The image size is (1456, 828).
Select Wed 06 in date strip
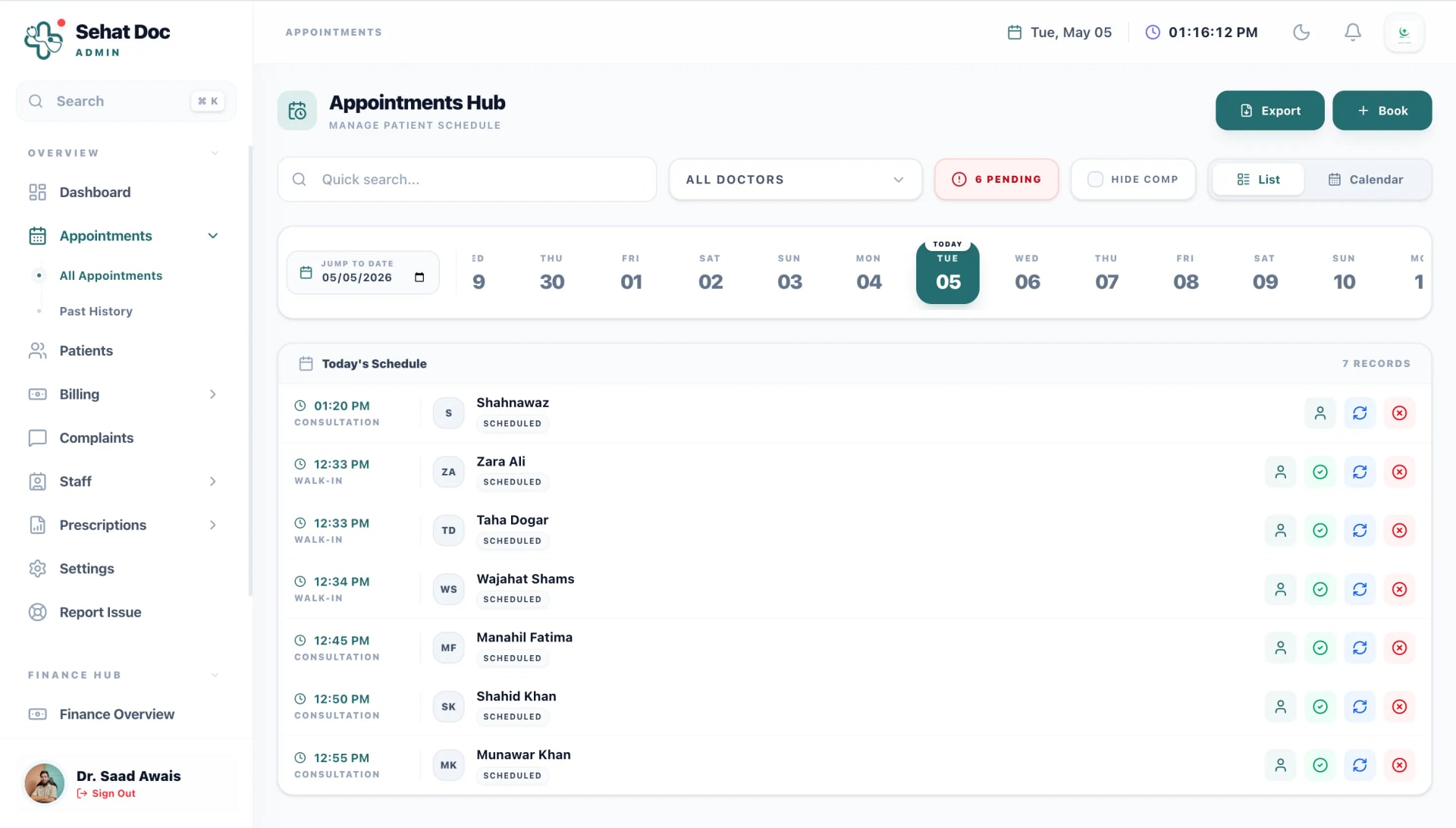tap(1027, 273)
